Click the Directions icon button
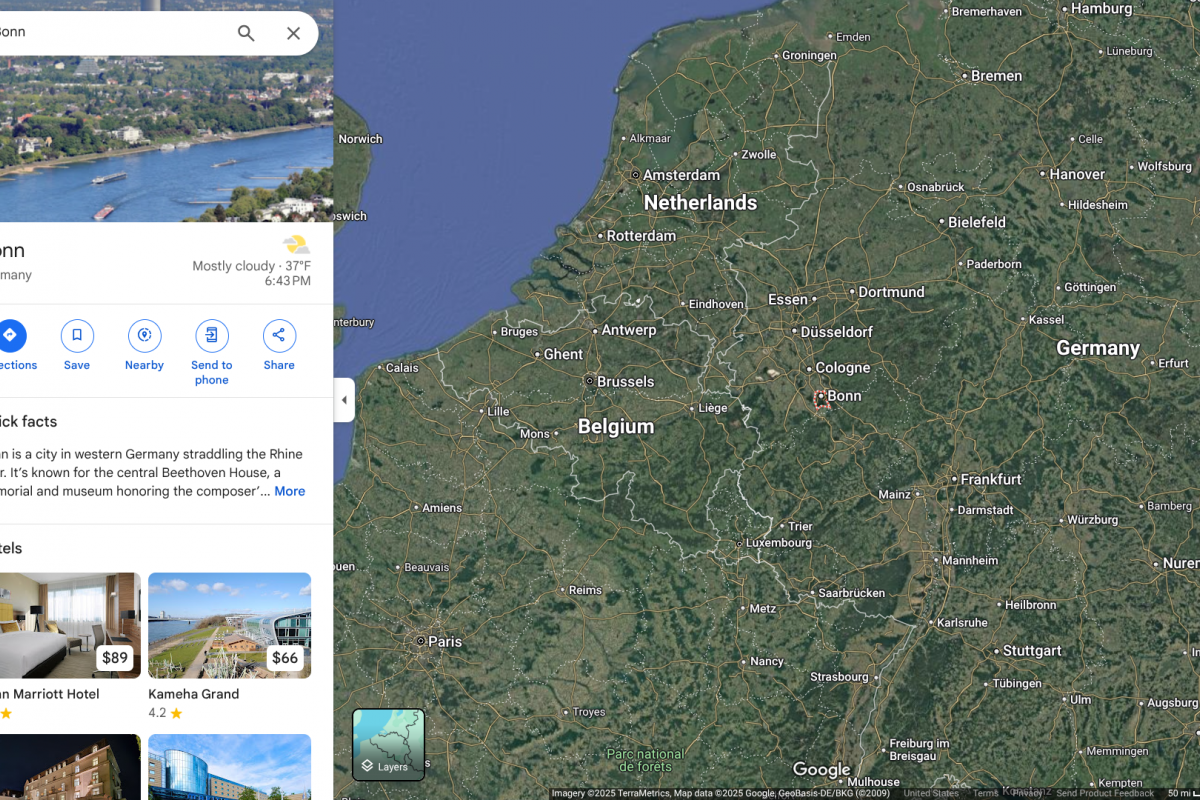Screen dimensions: 1200x800 10,336
